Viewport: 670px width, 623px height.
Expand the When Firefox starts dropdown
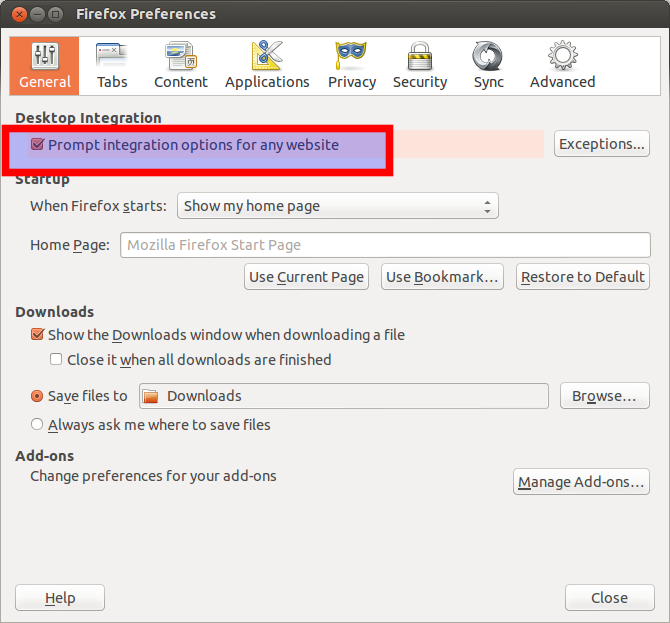pyautogui.click(x=337, y=206)
